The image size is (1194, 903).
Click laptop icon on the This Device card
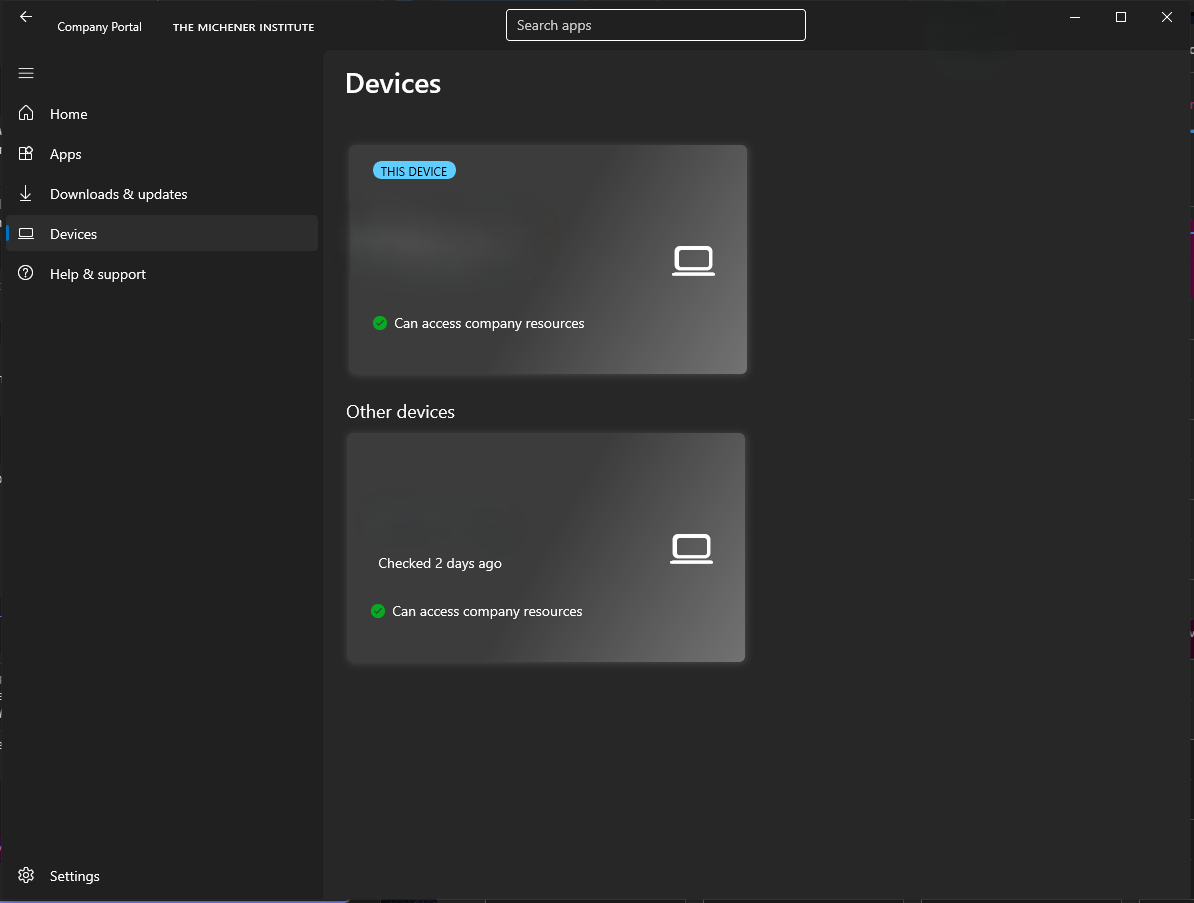pyautogui.click(x=693, y=261)
